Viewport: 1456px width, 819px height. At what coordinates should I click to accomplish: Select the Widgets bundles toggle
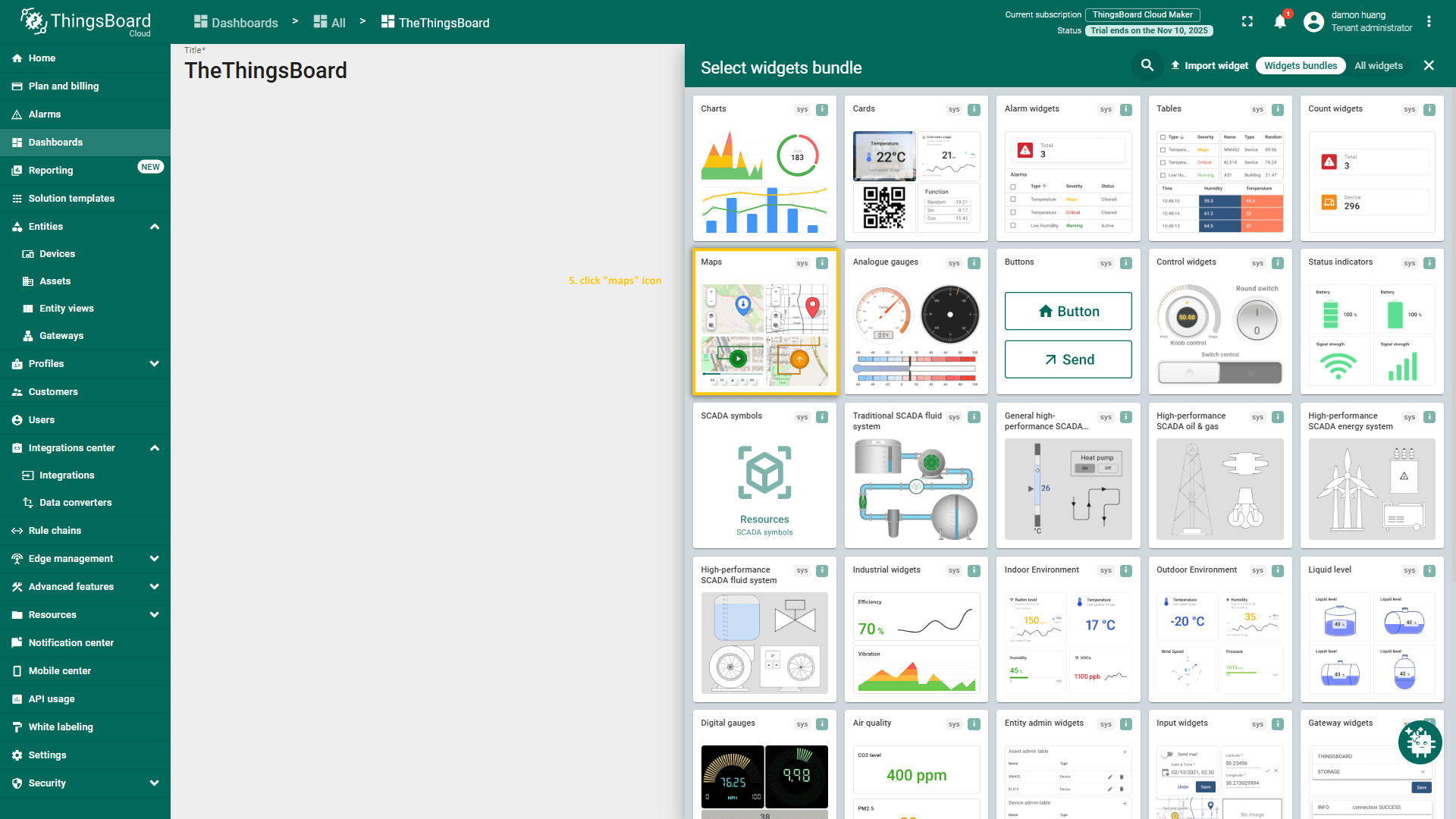(x=1300, y=66)
